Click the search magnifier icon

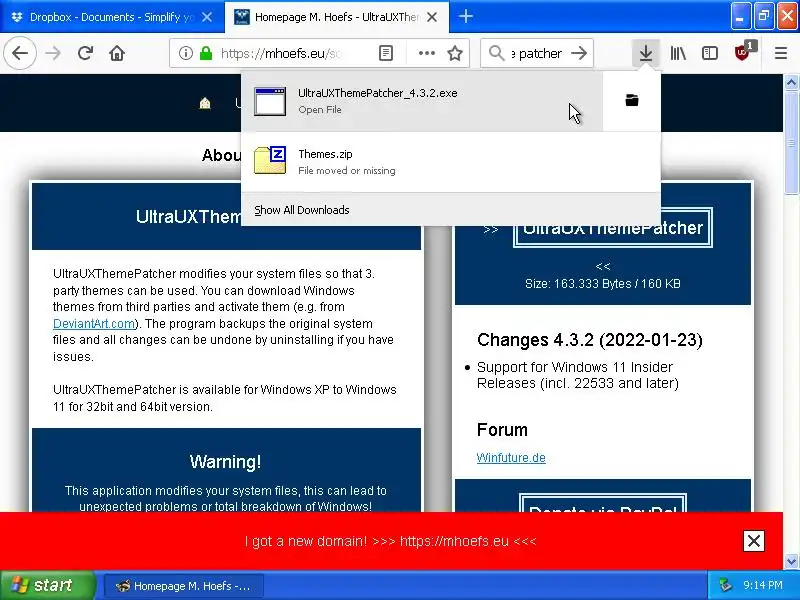[496, 53]
